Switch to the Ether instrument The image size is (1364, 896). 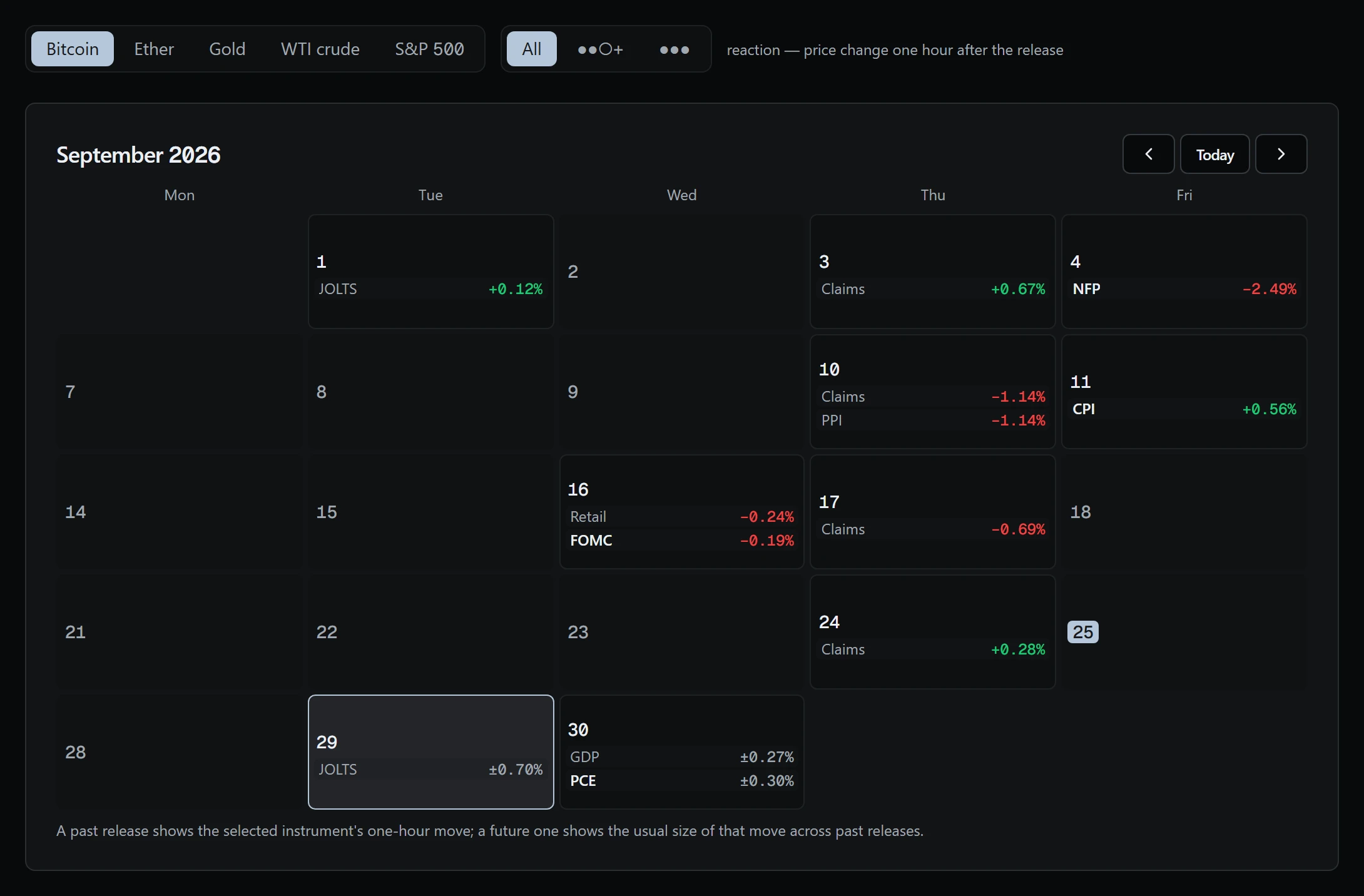point(154,49)
